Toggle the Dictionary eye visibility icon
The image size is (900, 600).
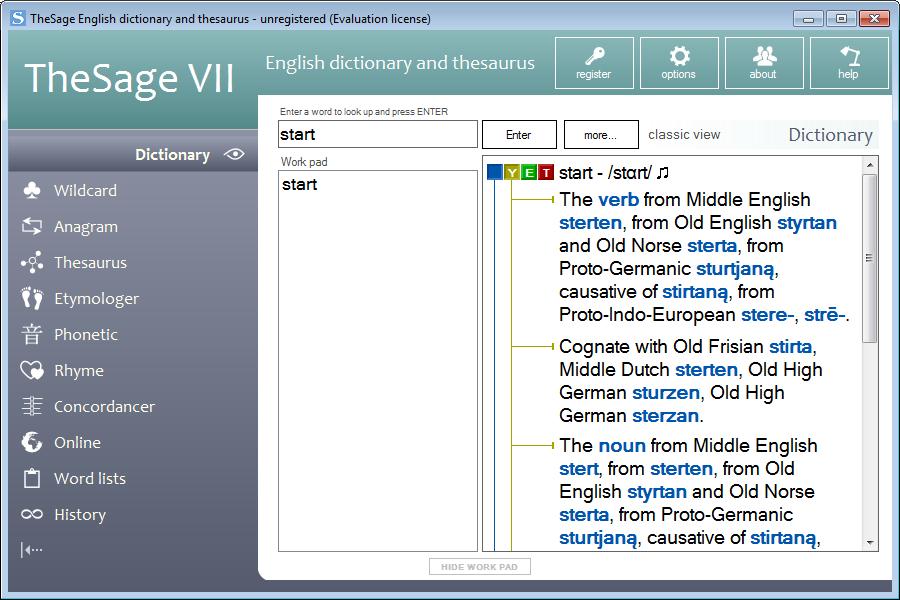click(x=234, y=155)
